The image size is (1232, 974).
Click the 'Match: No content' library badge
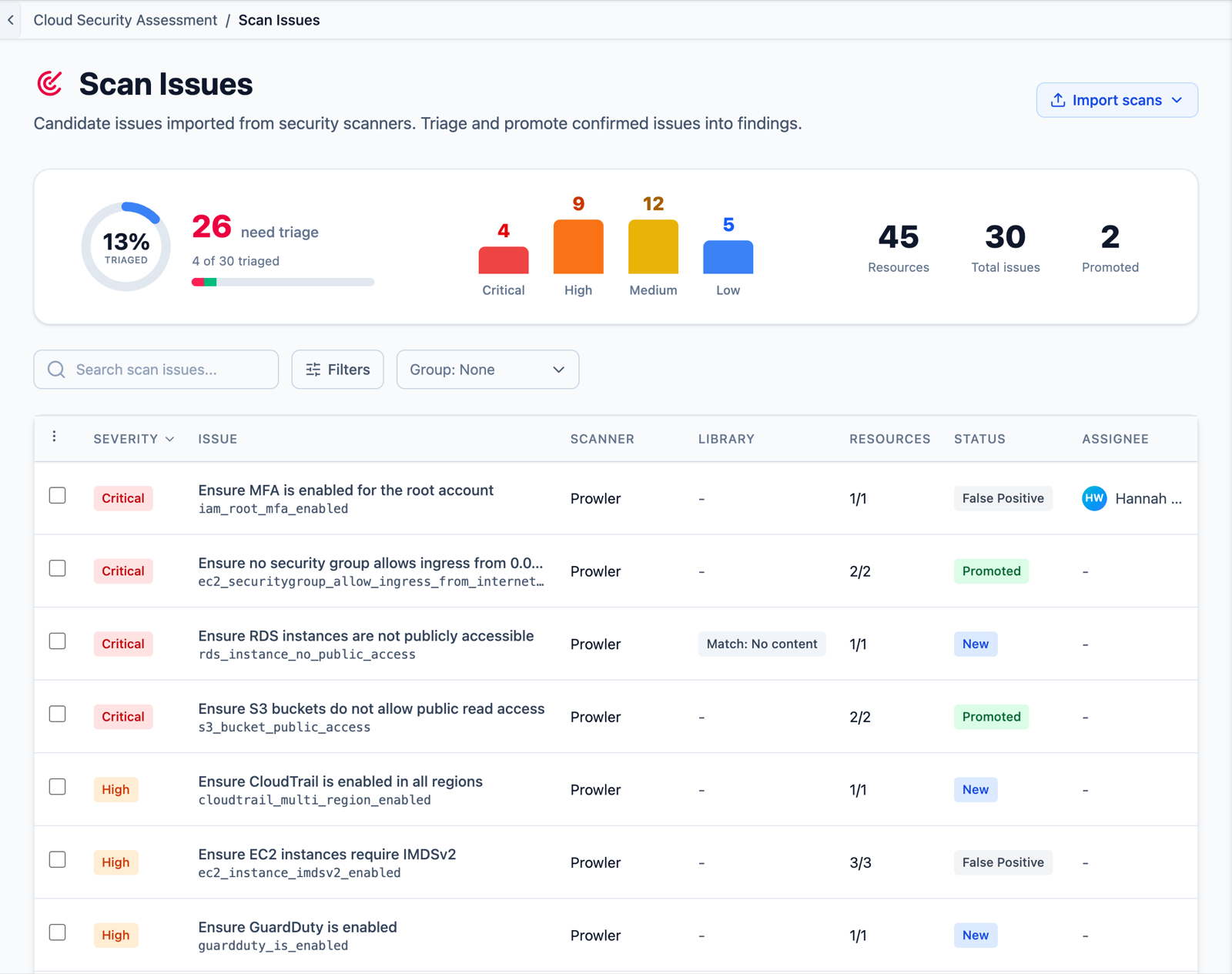[762, 644]
